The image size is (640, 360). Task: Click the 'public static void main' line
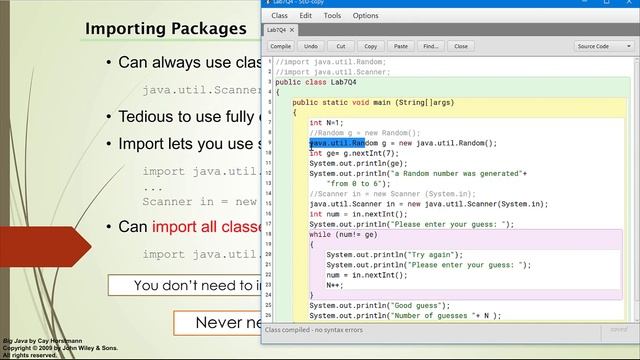click(373, 102)
